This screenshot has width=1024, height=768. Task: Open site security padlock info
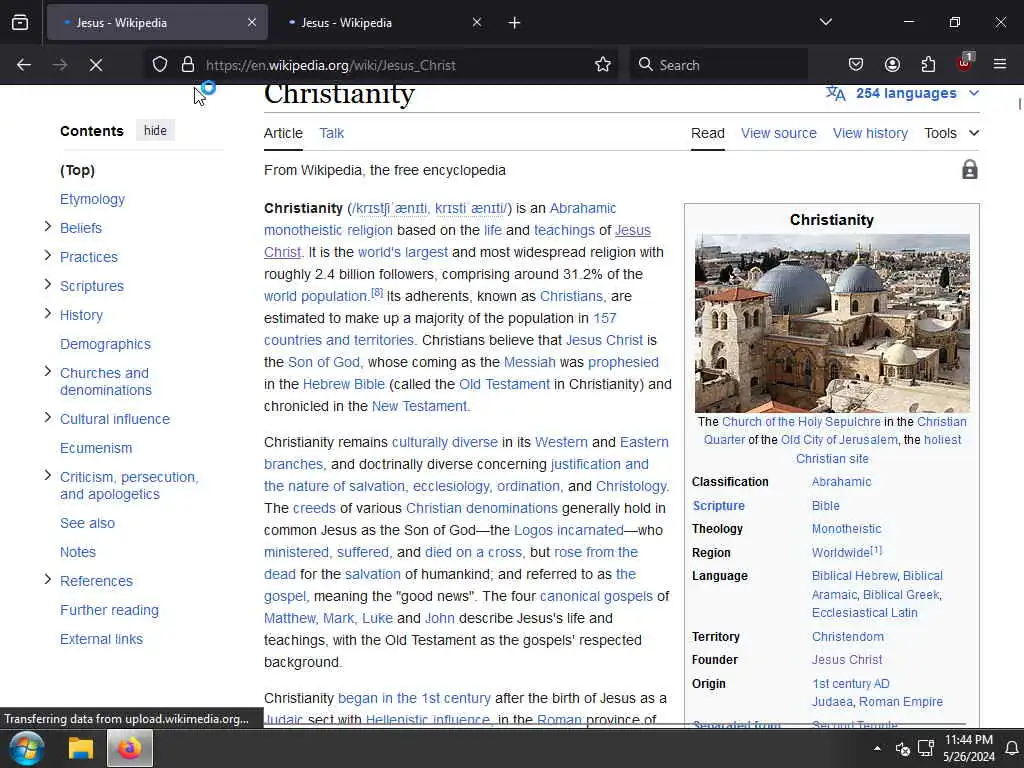tap(188, 65)
